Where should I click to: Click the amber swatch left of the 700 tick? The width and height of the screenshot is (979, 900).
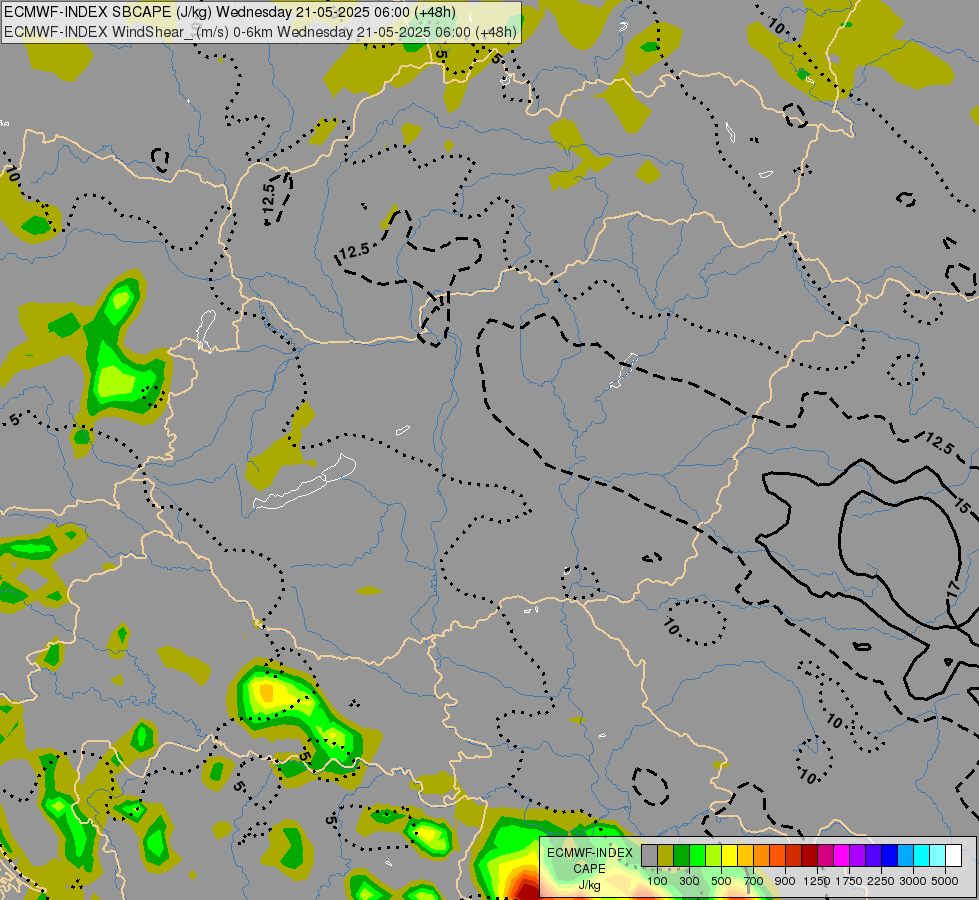point(745,855)
